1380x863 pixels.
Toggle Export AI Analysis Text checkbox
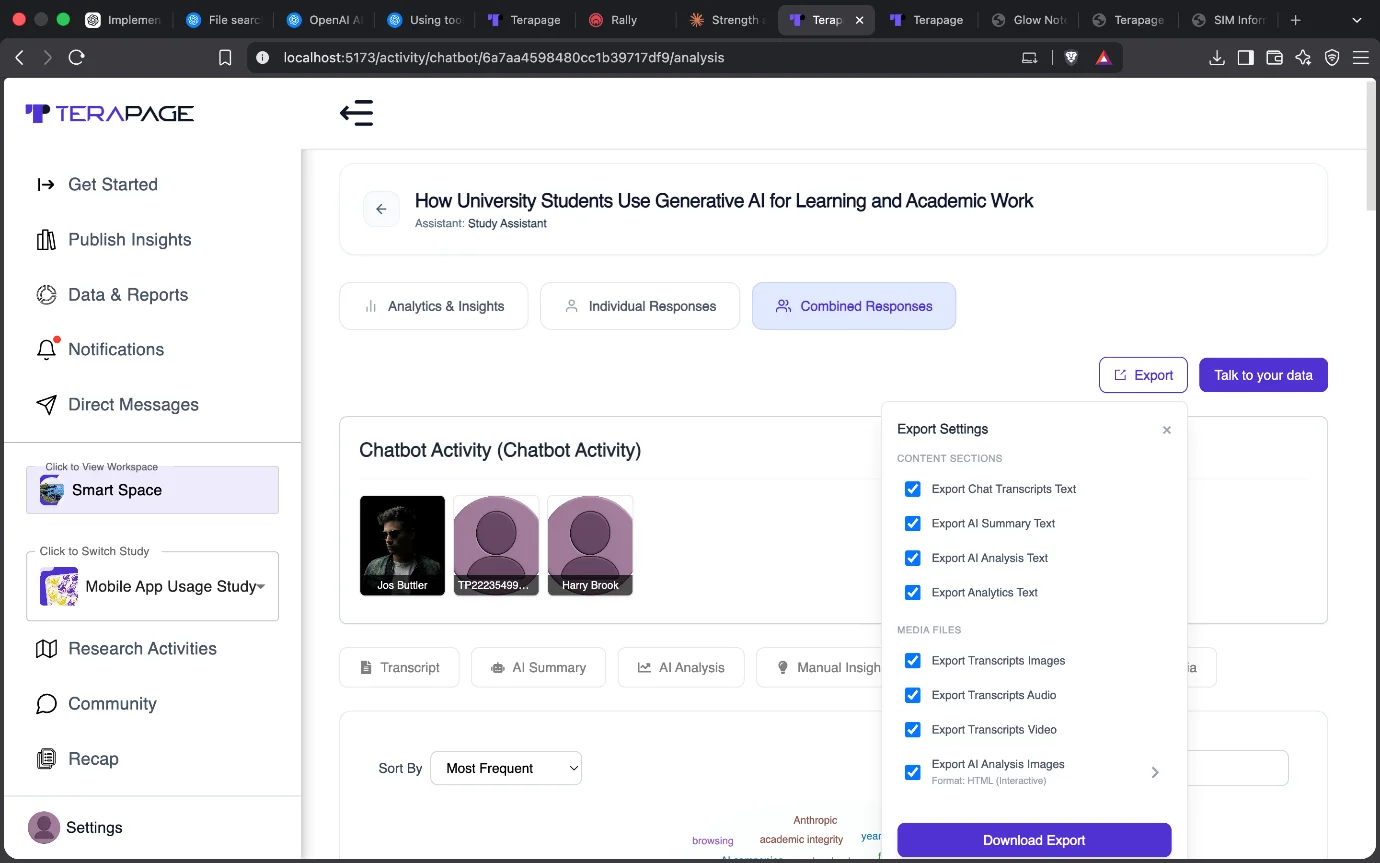(912, 558)
